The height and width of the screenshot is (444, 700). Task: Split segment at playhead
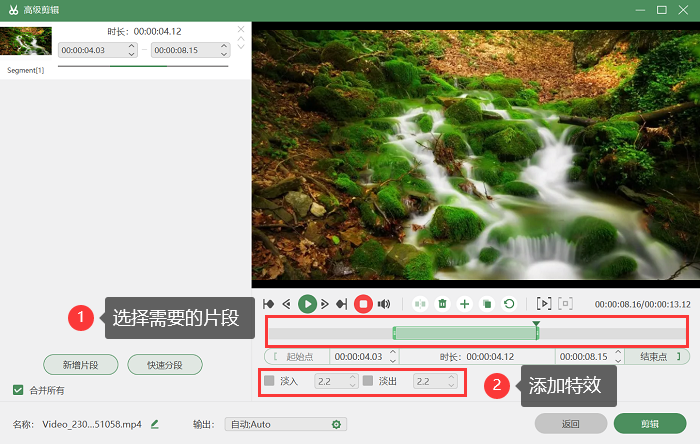point(420,304)
